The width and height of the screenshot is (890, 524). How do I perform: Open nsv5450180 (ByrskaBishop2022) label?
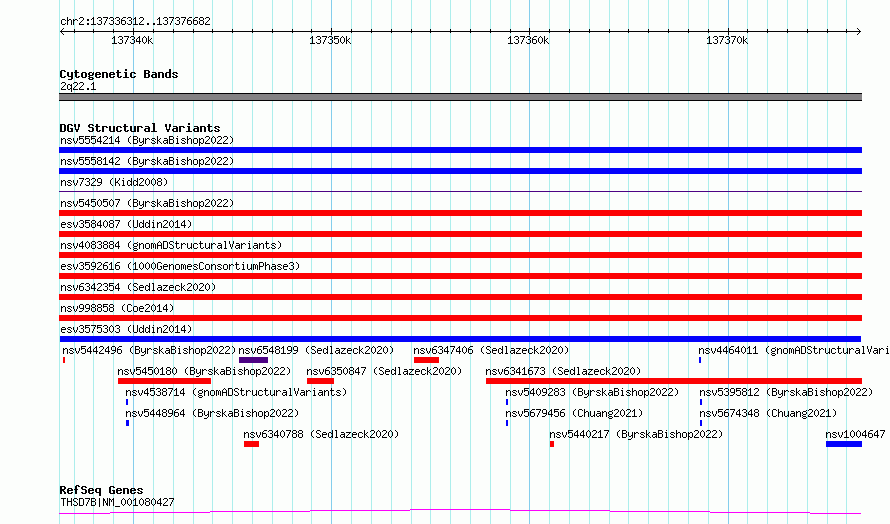[204, 371]
